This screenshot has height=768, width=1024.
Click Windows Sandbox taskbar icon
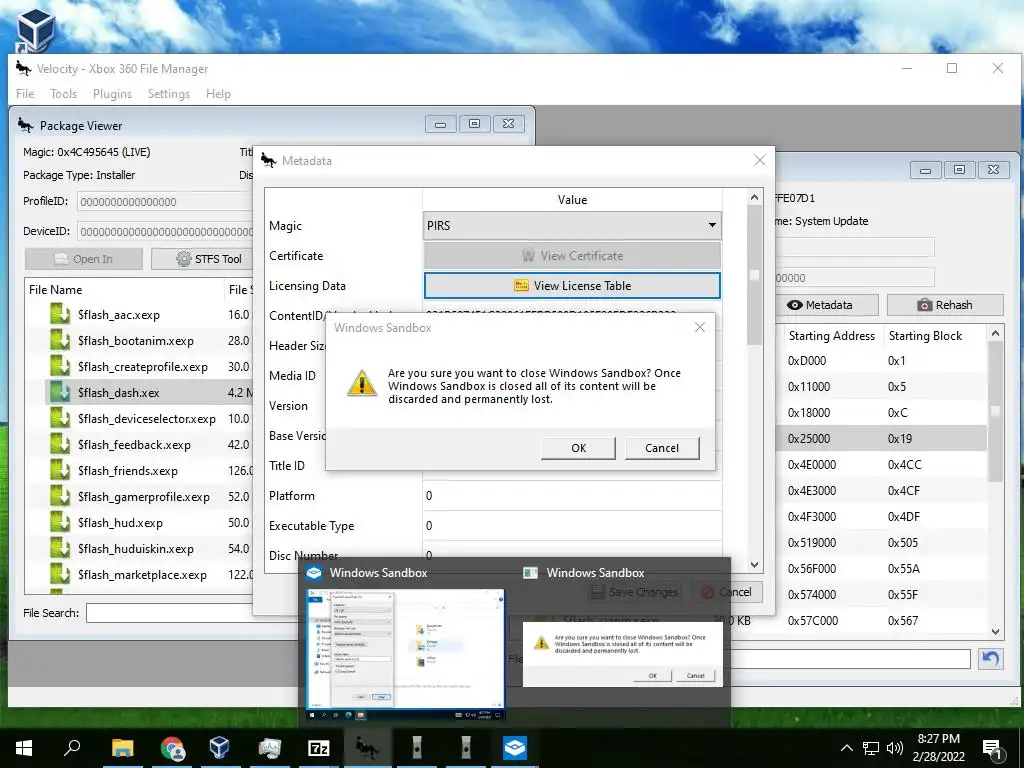515,748
